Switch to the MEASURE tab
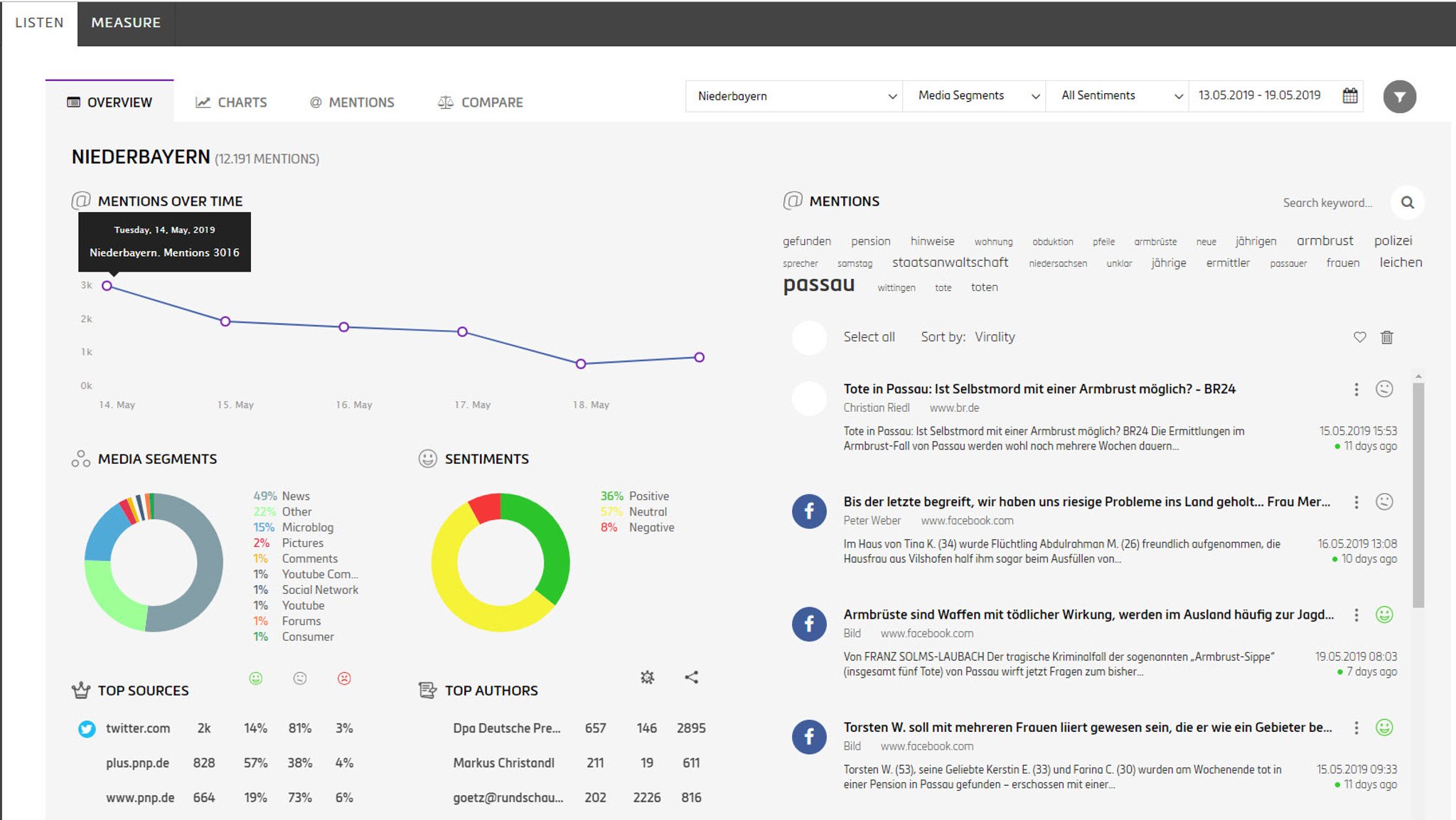Screen dimensions: 1456x820 [126, 23]
